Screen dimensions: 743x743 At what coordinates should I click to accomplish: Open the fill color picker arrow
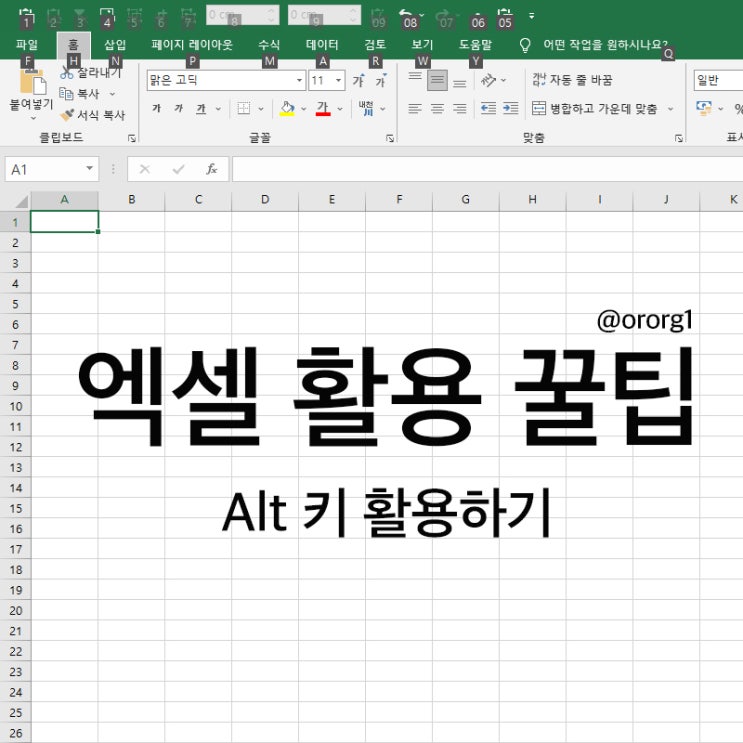(303, 109)
